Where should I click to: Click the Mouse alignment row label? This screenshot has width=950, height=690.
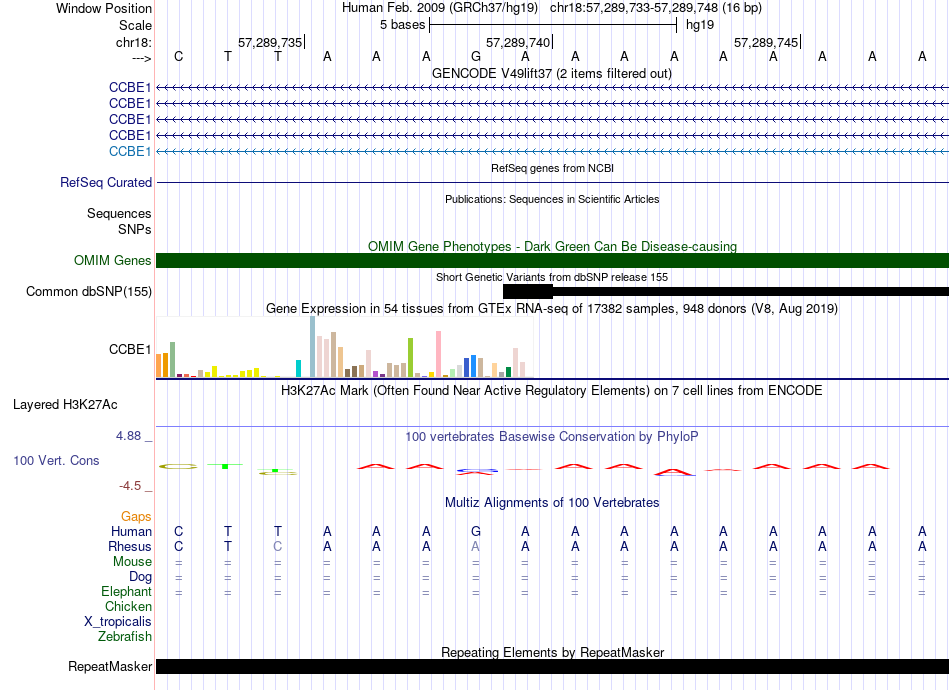point(132,562)
